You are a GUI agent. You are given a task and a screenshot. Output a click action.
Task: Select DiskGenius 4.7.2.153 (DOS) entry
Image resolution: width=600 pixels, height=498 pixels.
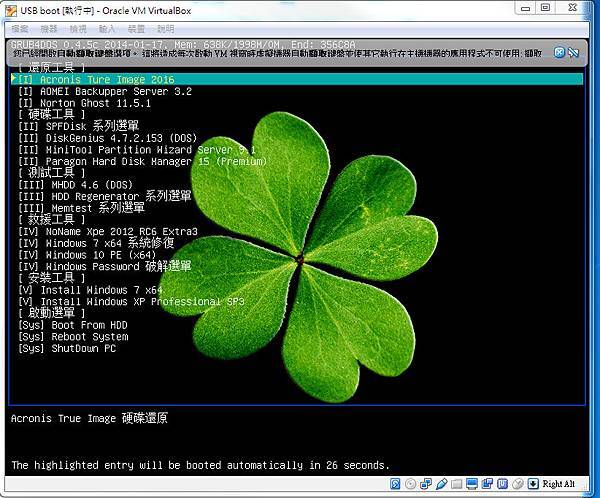[108, 138]
